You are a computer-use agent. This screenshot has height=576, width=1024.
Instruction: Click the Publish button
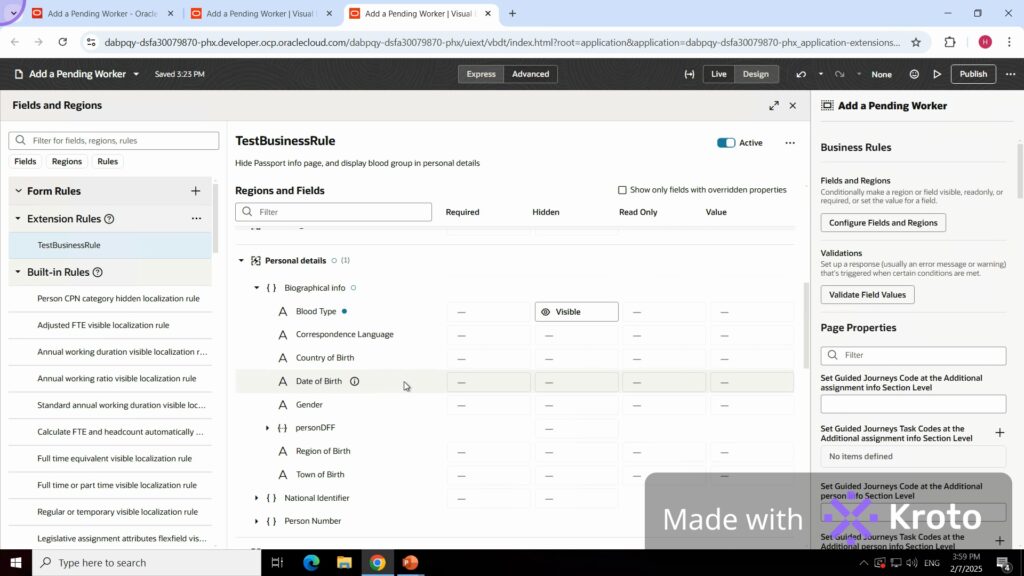click(973, 74)
